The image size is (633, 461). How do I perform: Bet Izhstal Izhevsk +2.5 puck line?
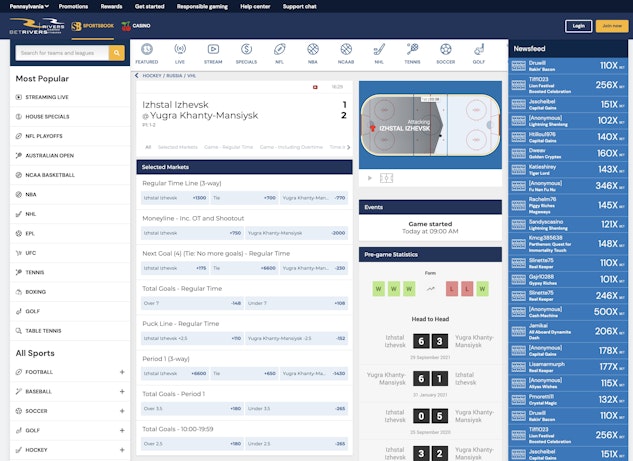192,338
